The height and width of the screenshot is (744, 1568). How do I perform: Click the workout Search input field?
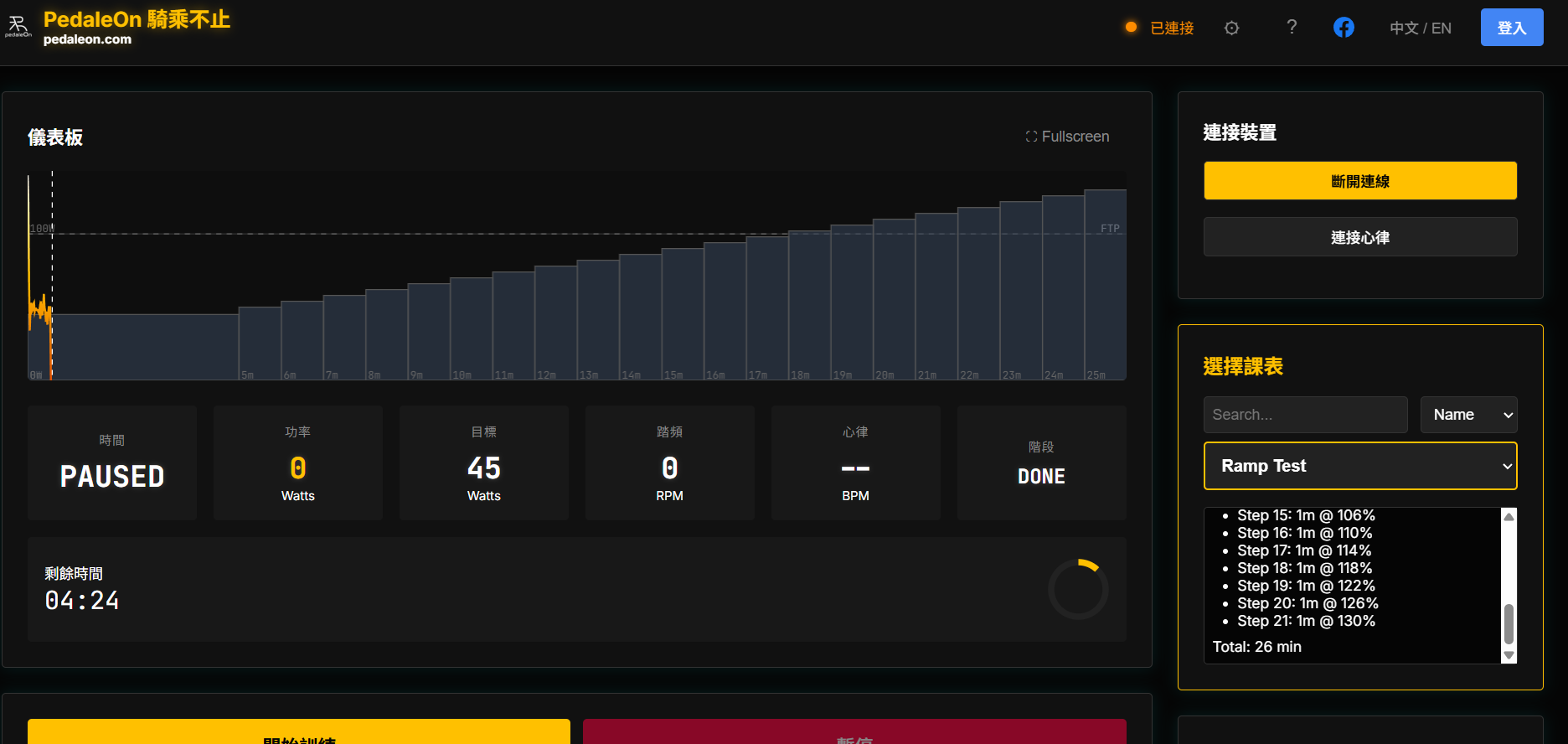pos(1305,415)
